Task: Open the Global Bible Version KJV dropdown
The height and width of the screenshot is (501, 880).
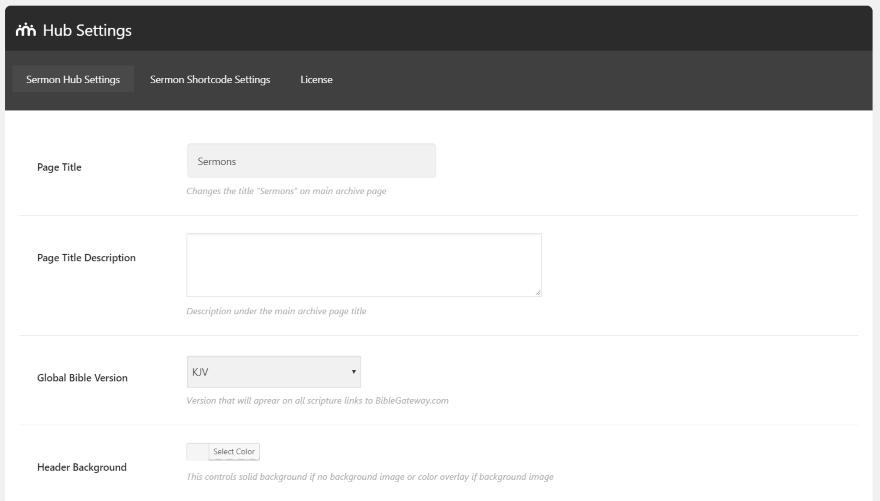Action: click(x=273, y=372)
